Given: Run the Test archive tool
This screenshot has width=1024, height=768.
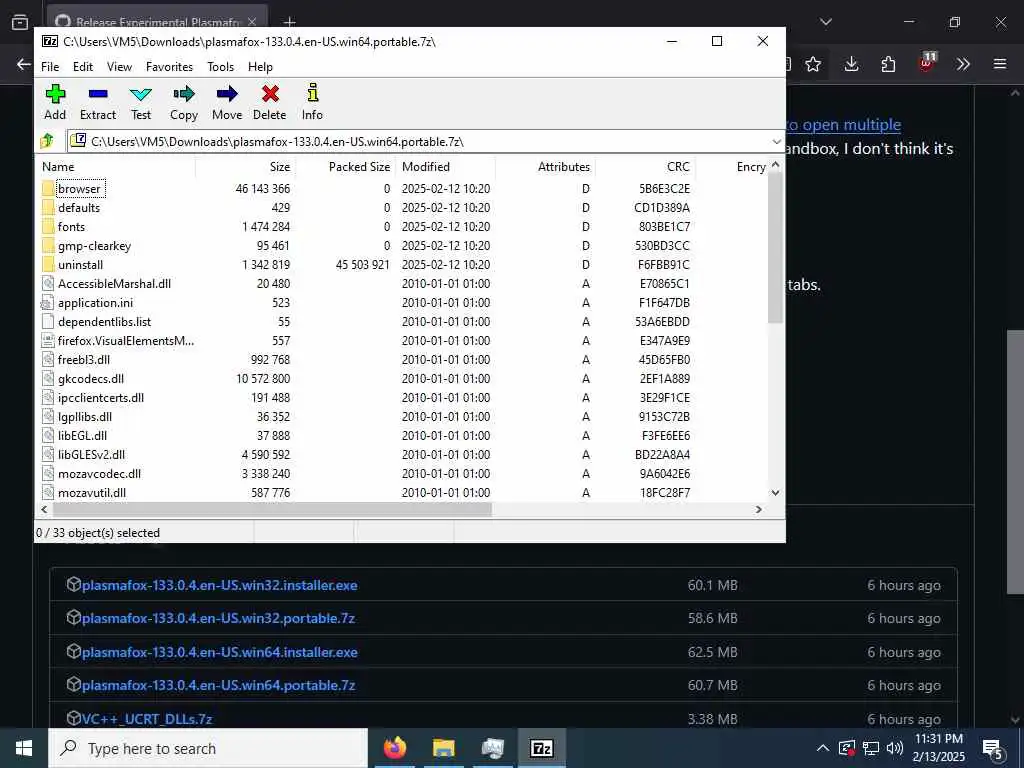Looking at the screenshot, I should tap(140, 94).
